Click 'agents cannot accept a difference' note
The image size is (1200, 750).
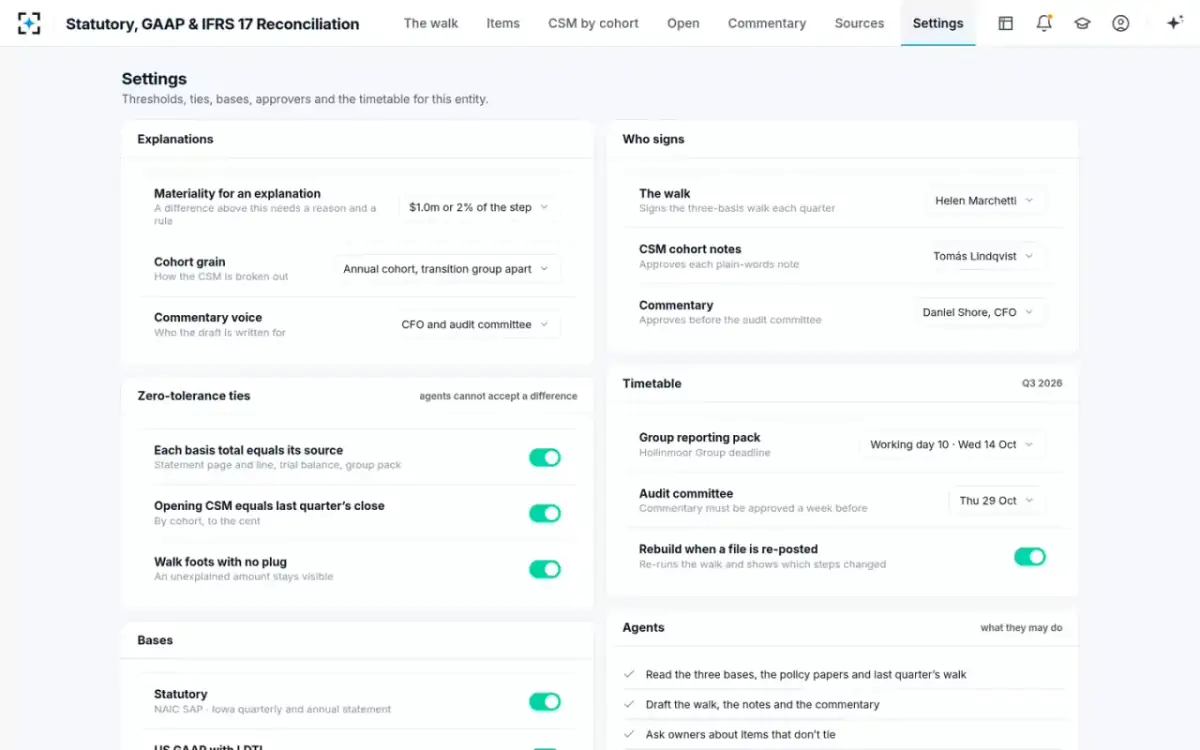pyautogui.click(x=498, y=396)
